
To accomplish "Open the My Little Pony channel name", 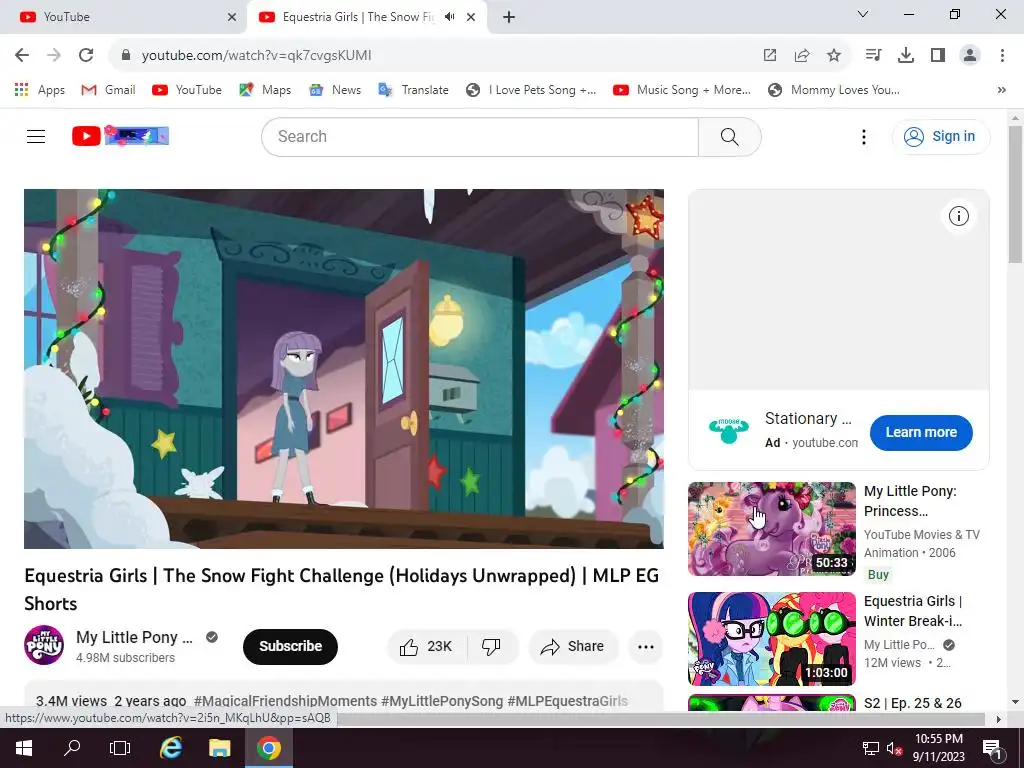I will coord(135,637).
